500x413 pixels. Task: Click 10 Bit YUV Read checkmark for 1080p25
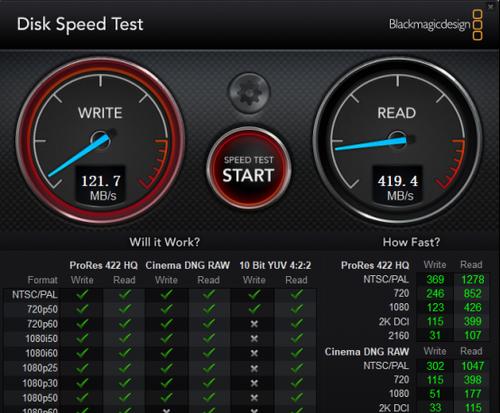pyautogui.click(x=297, y=368)
